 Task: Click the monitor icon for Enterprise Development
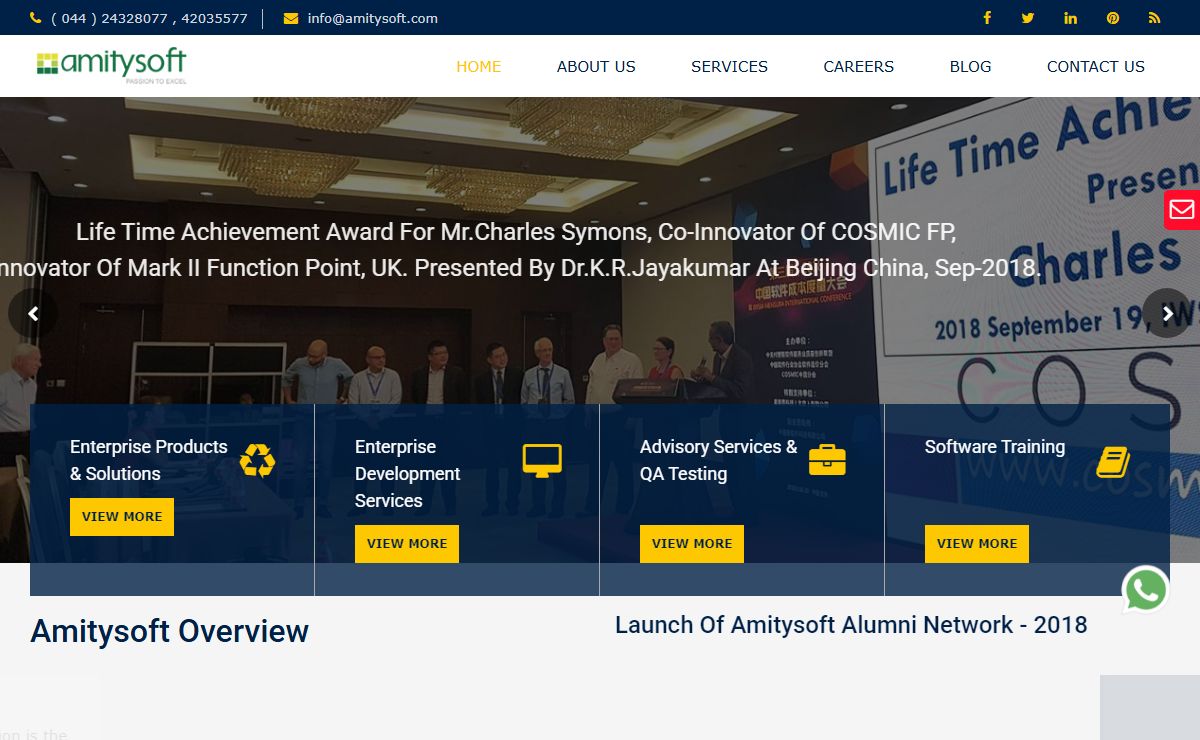pyautogui.click(x=542, y=460)
